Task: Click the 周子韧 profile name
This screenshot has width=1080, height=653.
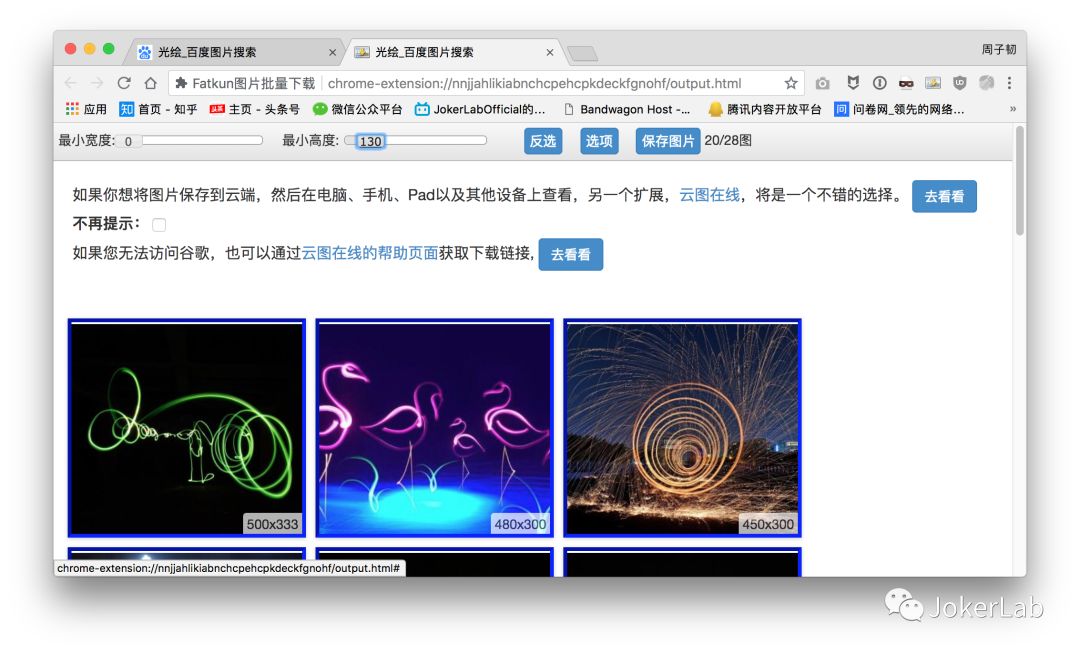Action: click(999, 49)
